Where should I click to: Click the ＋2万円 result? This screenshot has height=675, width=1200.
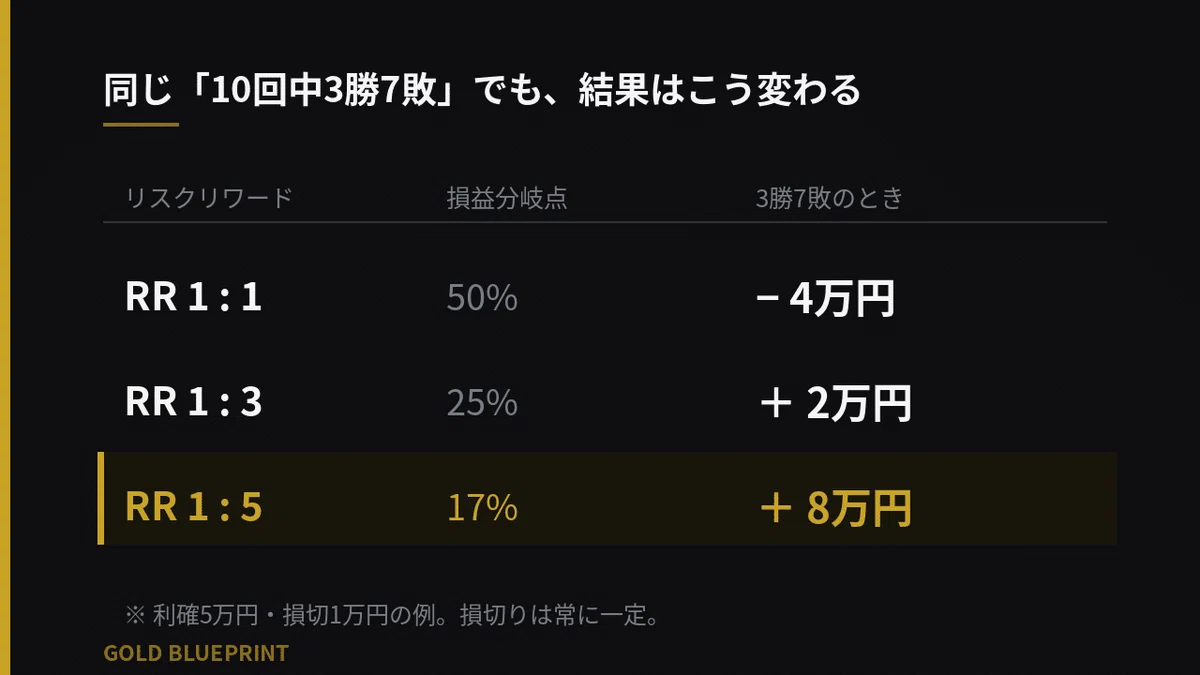point(835,404)
